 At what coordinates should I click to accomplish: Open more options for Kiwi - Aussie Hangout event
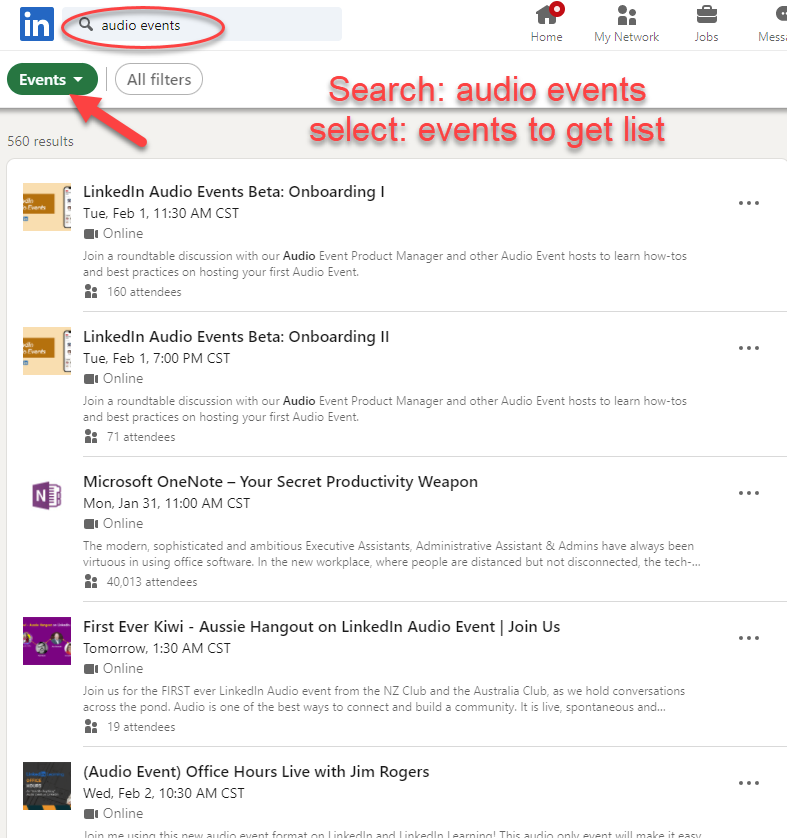749,638
